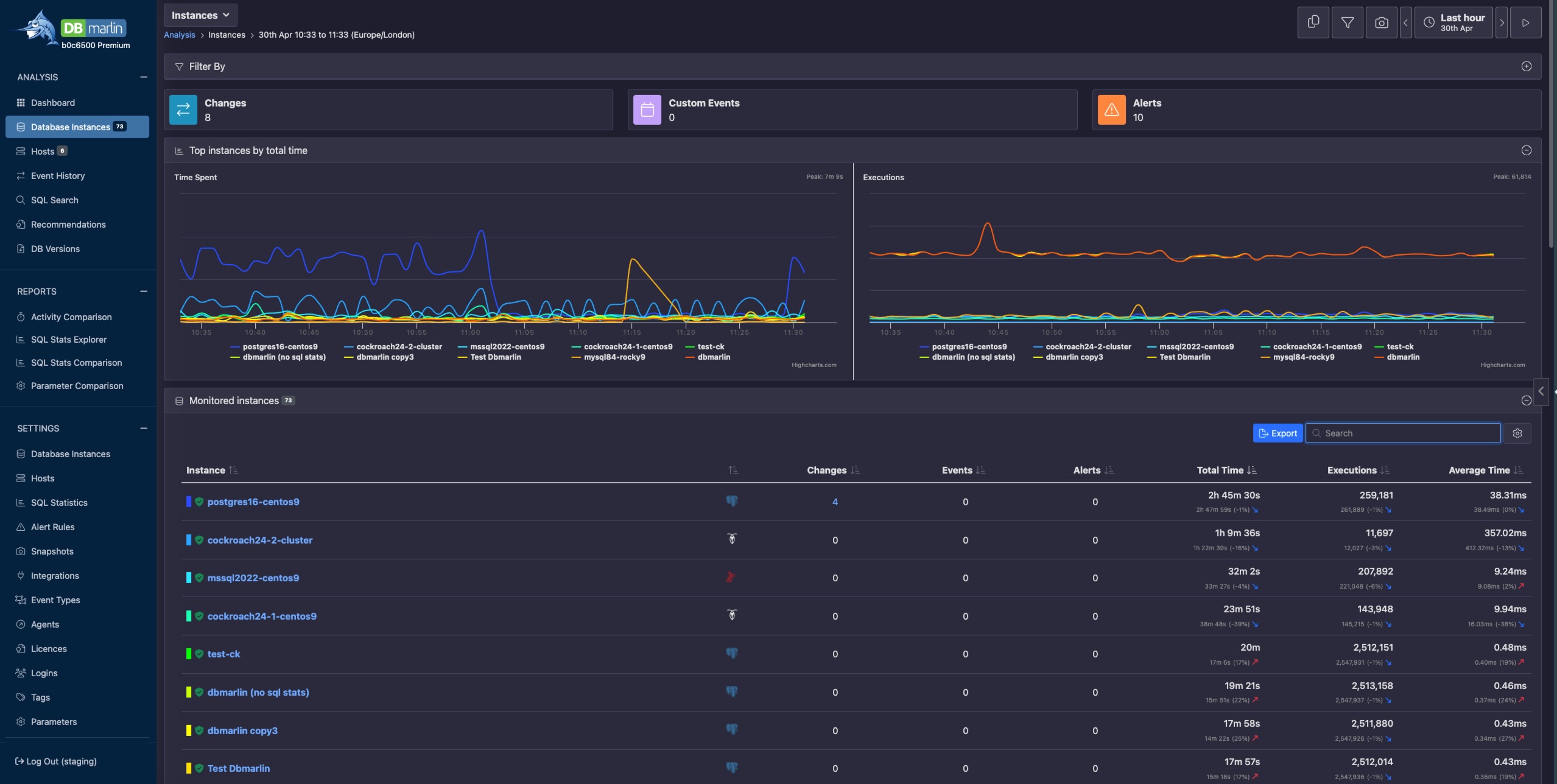Open the postgres16-centos9 instance link
Image resolution: width=1557 pixels, height=784 pixels.
[x=253, y=502]
